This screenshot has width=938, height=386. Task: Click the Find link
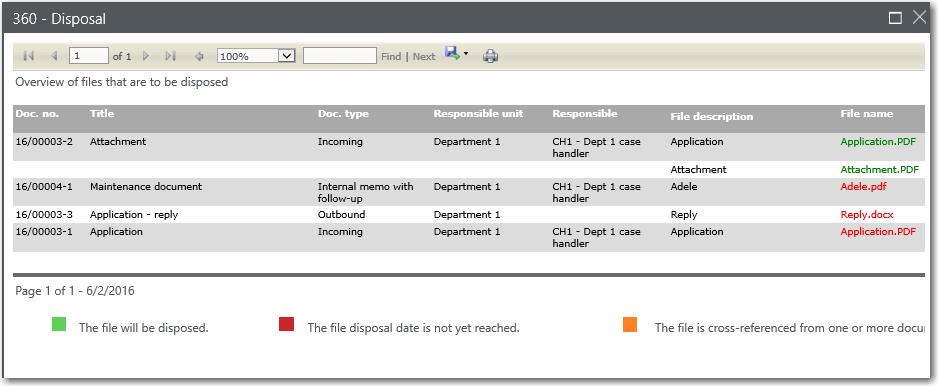(x=391, y=56)
